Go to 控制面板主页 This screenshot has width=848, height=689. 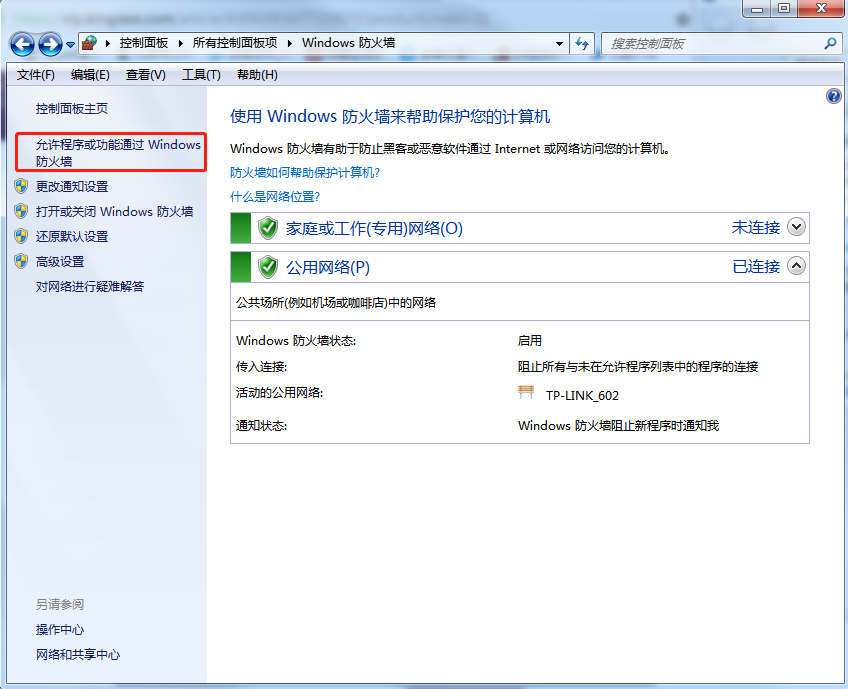point(72,109)
